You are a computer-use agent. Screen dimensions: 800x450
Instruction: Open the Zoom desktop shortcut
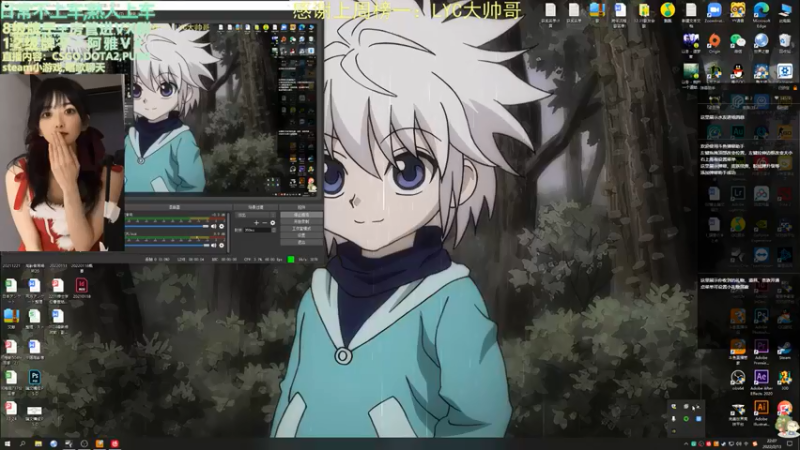pos(714,10)
